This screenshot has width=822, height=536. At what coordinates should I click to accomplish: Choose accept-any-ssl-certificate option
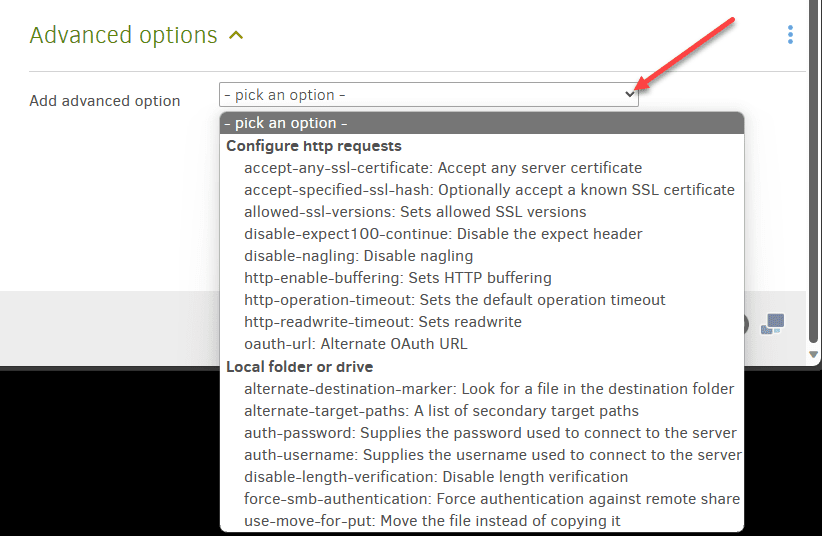443,168
